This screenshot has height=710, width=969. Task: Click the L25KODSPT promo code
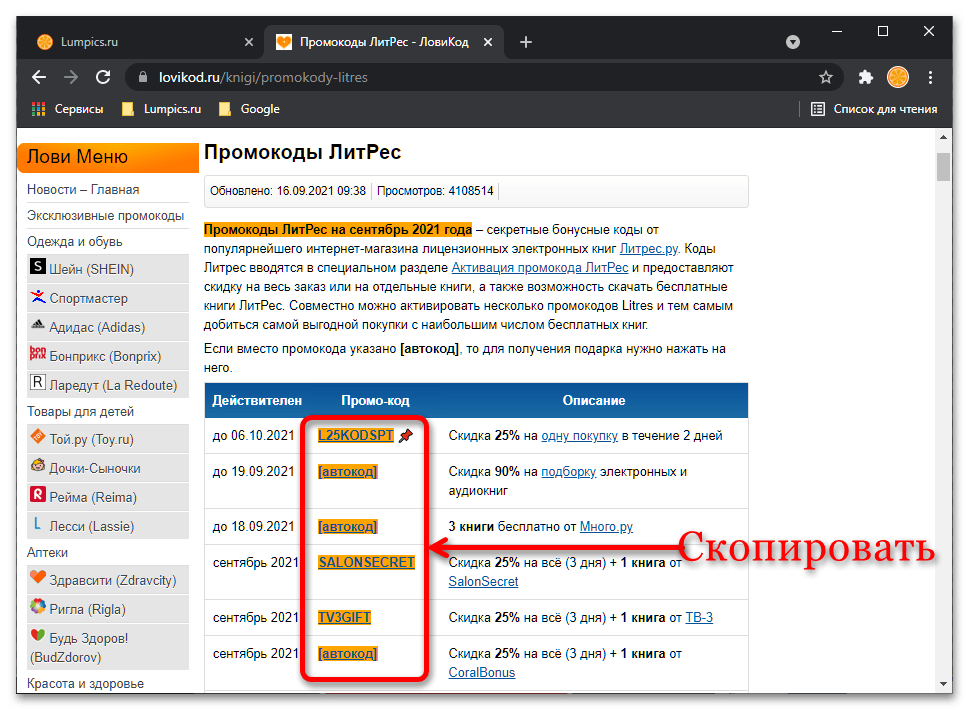(355, 436)
